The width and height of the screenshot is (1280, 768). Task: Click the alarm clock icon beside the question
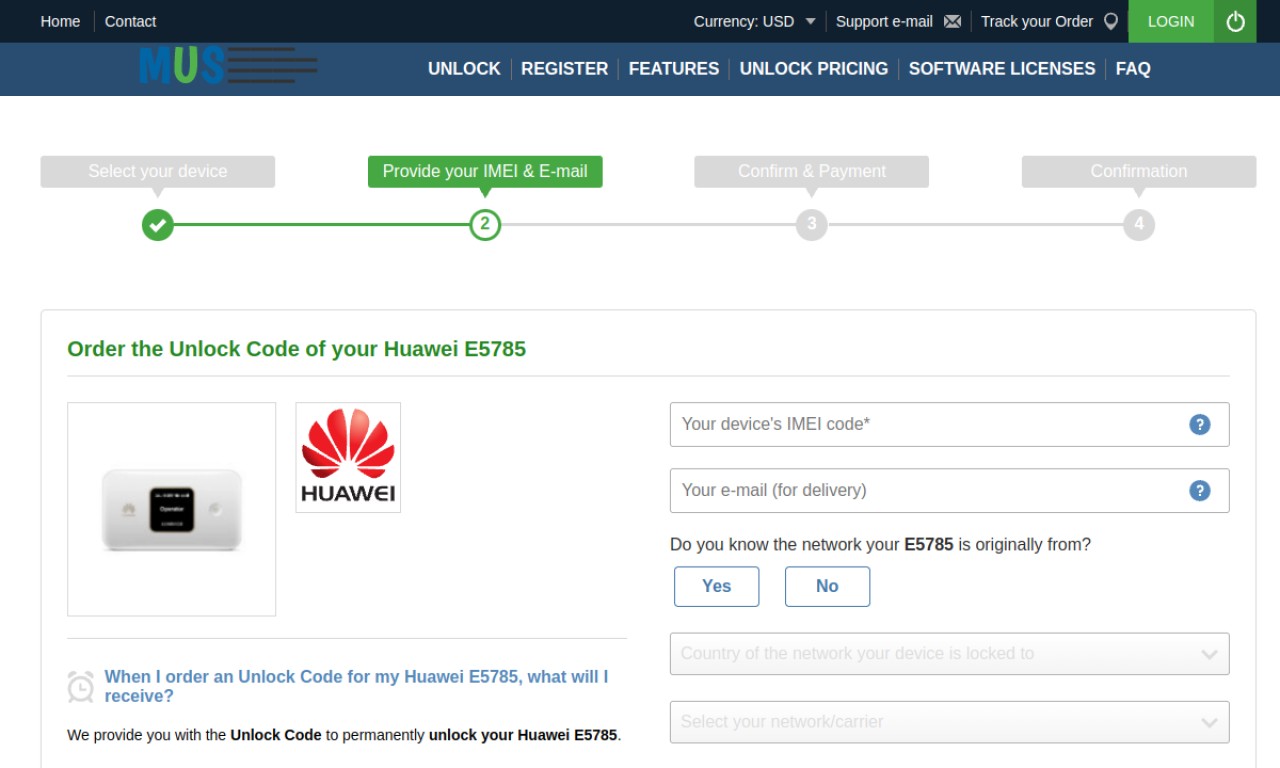pos(81,686)
